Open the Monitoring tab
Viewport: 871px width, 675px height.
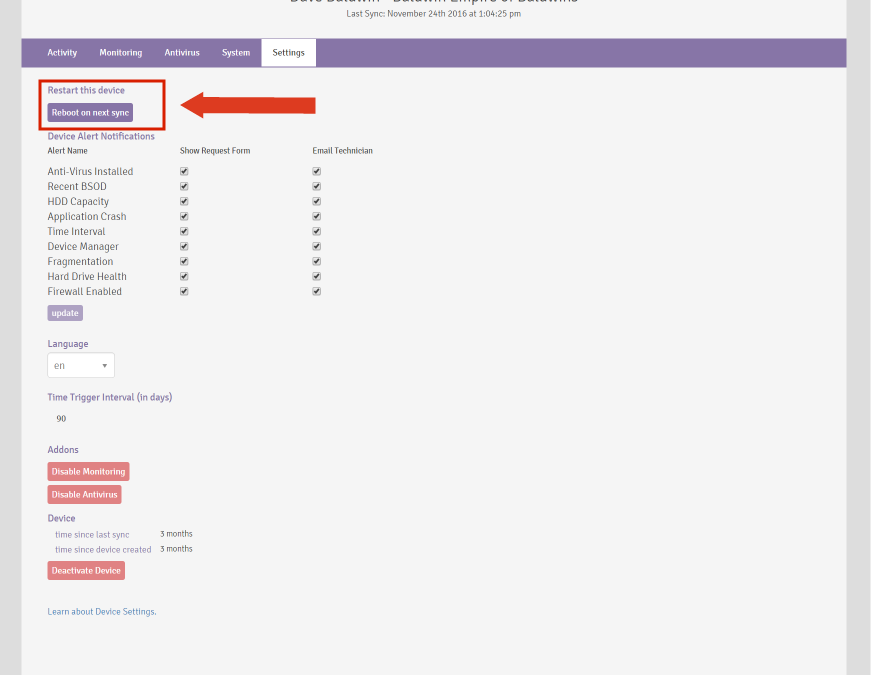120,53
